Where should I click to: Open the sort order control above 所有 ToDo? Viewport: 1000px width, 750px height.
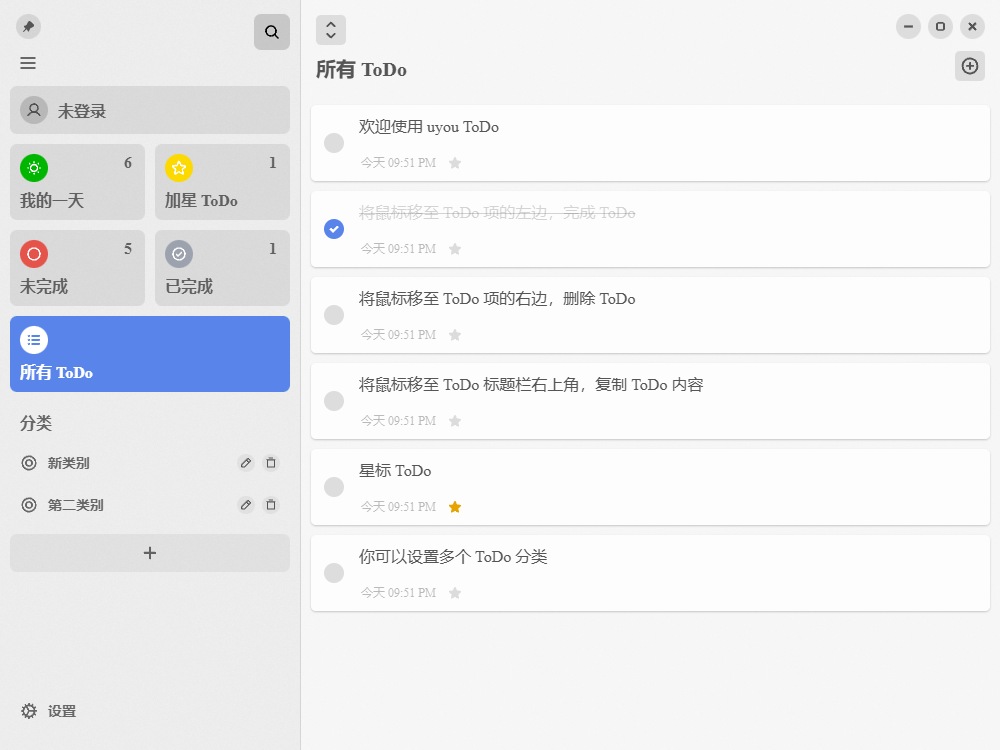click(330, 30)
